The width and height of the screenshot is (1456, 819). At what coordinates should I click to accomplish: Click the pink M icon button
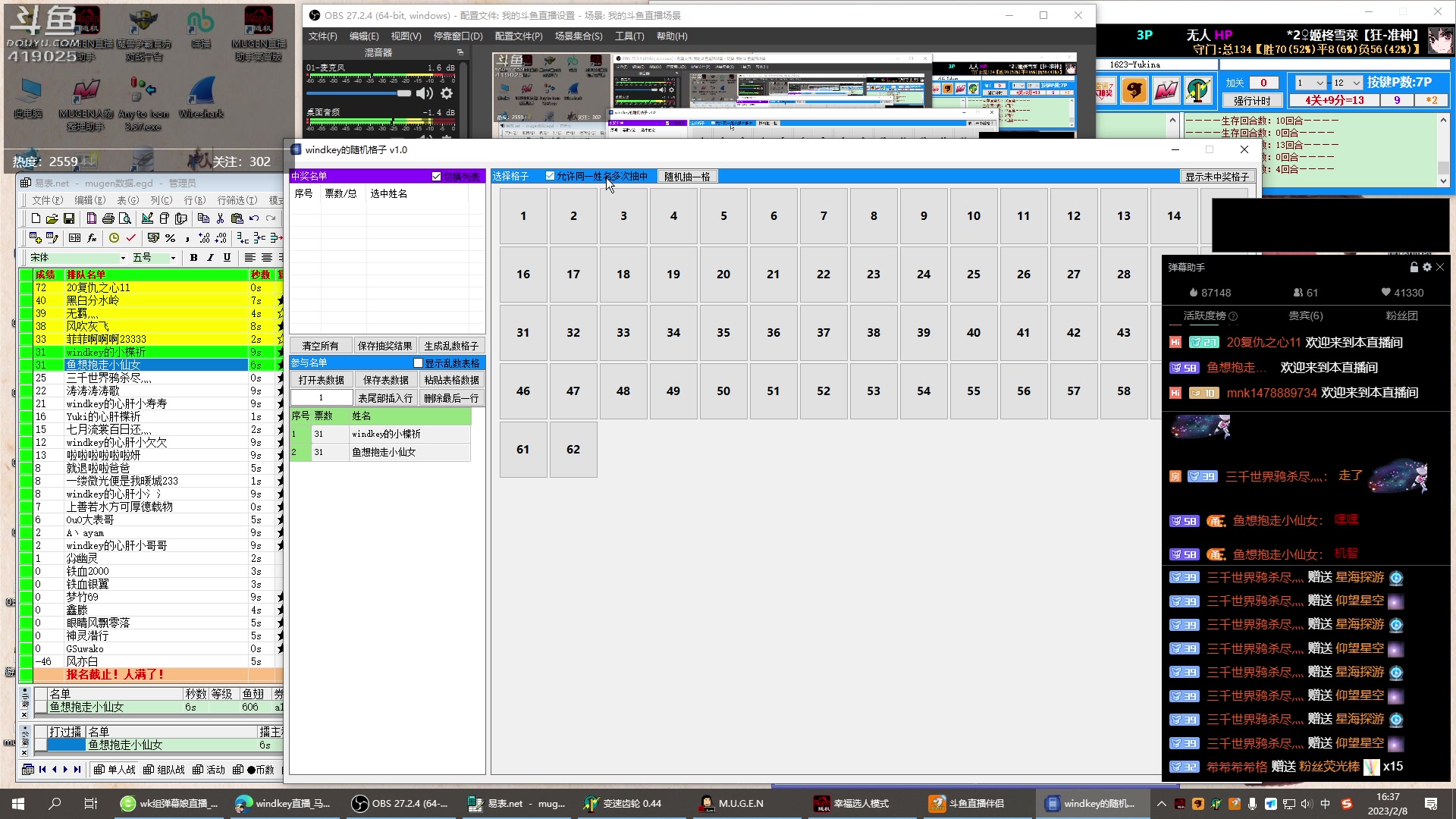tap(1166, 90)
